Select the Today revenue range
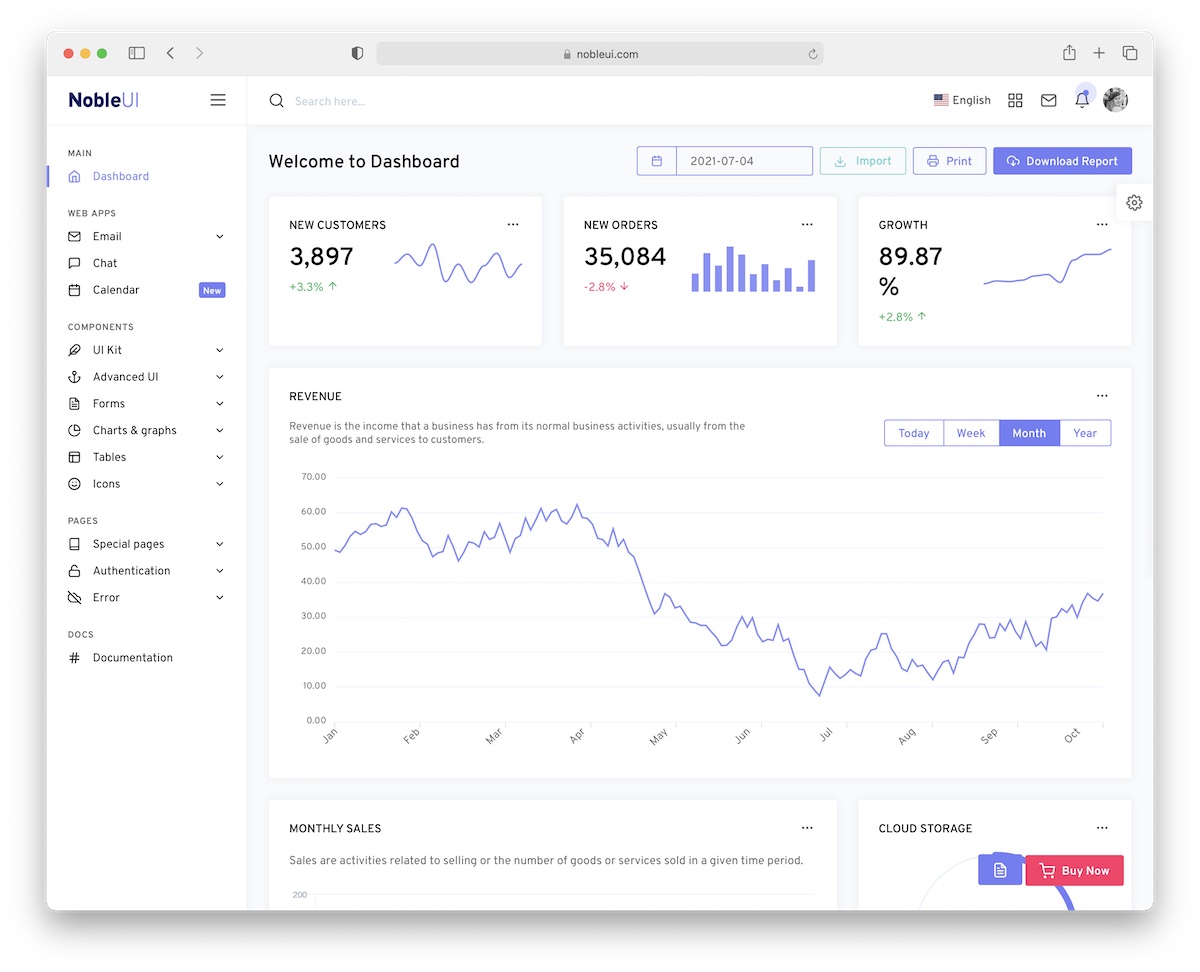 pyautogui.click(x=914, y=433)
